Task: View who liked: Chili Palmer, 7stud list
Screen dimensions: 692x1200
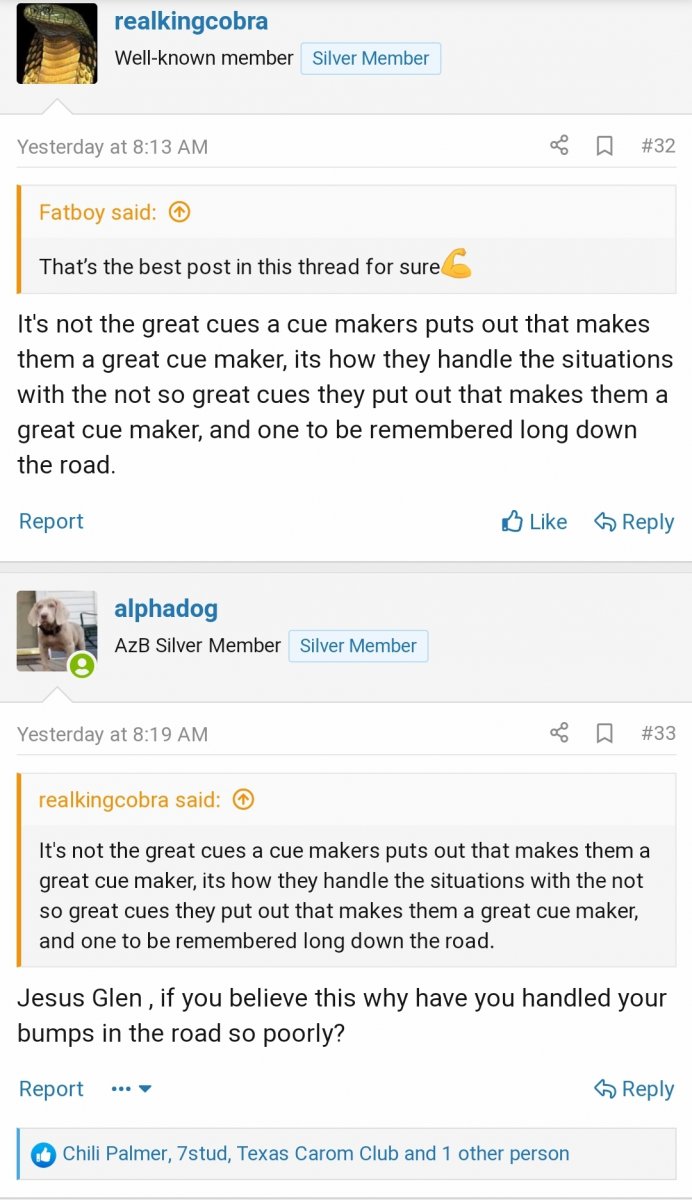Action: point(316,1154)
